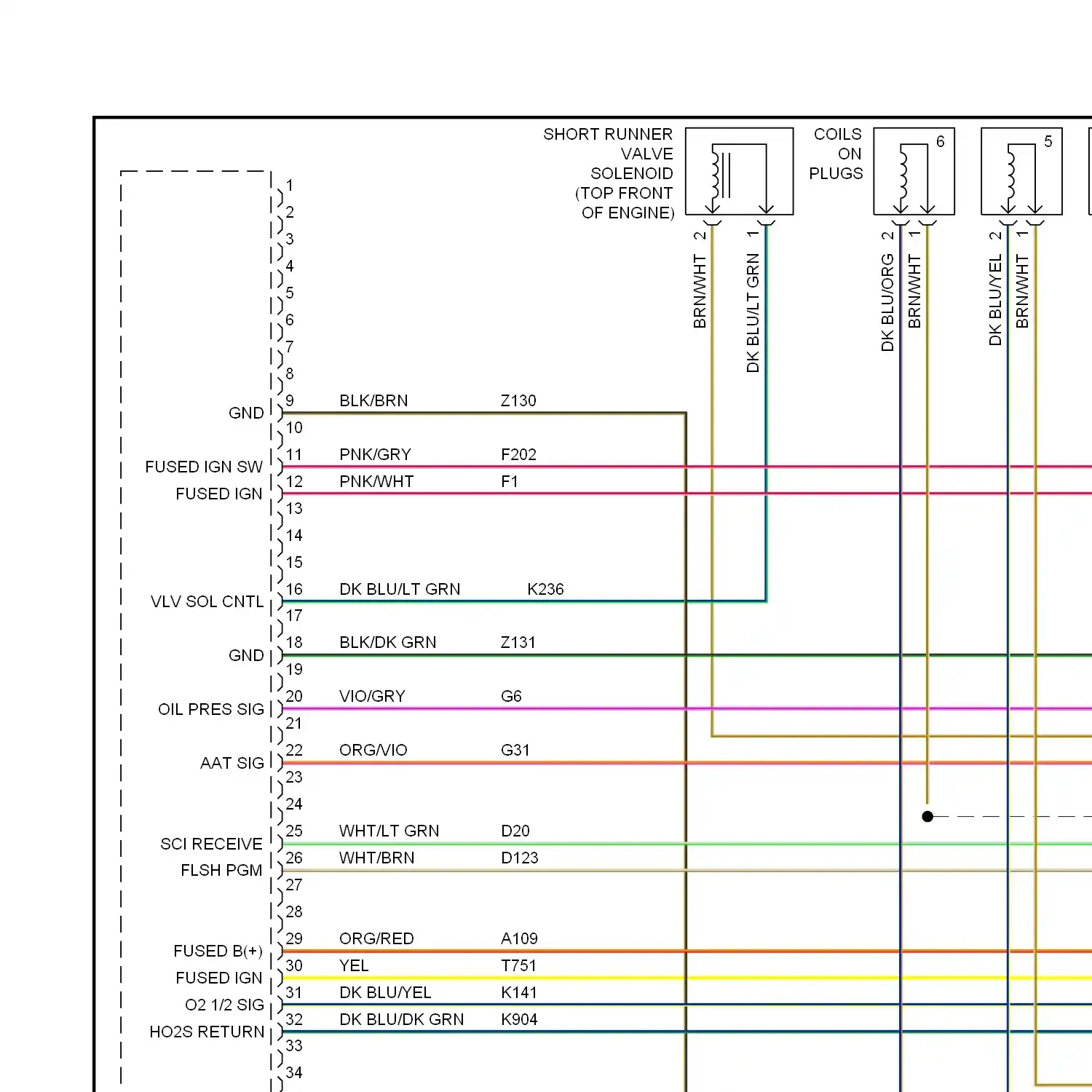The width and height of the screenshot is (1092, 1092).
Task: Click vertical 'DK BLU/YEL' label under coil 5
Action: click(995, 300)
